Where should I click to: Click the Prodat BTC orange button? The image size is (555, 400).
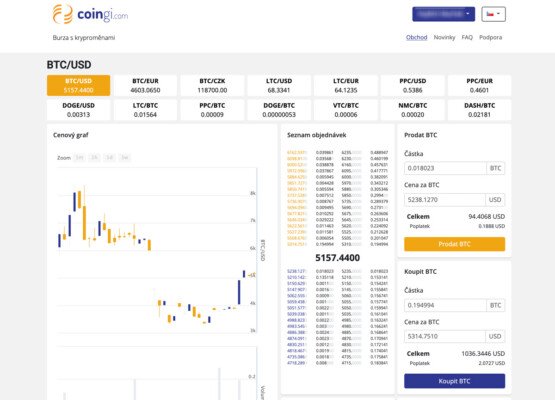(x=454, y=244)
